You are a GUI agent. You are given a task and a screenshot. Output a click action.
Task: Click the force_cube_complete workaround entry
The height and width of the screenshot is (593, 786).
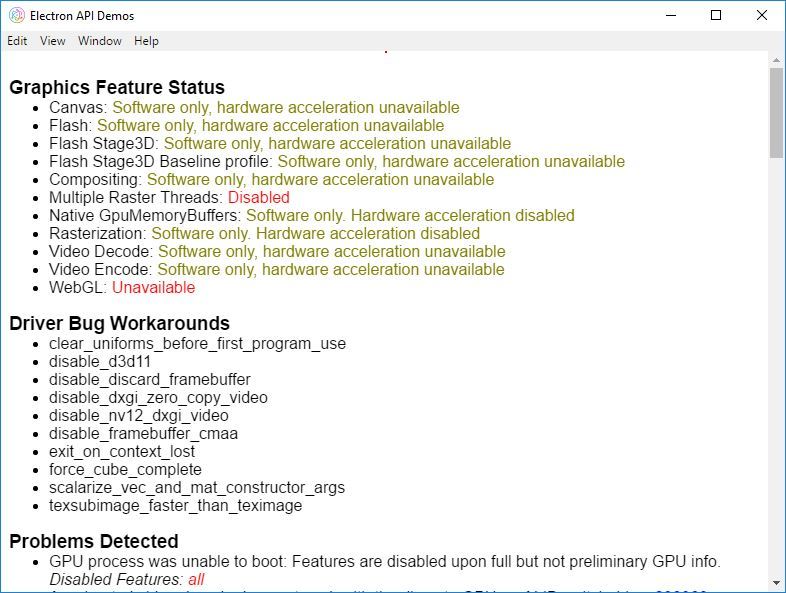pyautogui.click(x=125, y=470)
